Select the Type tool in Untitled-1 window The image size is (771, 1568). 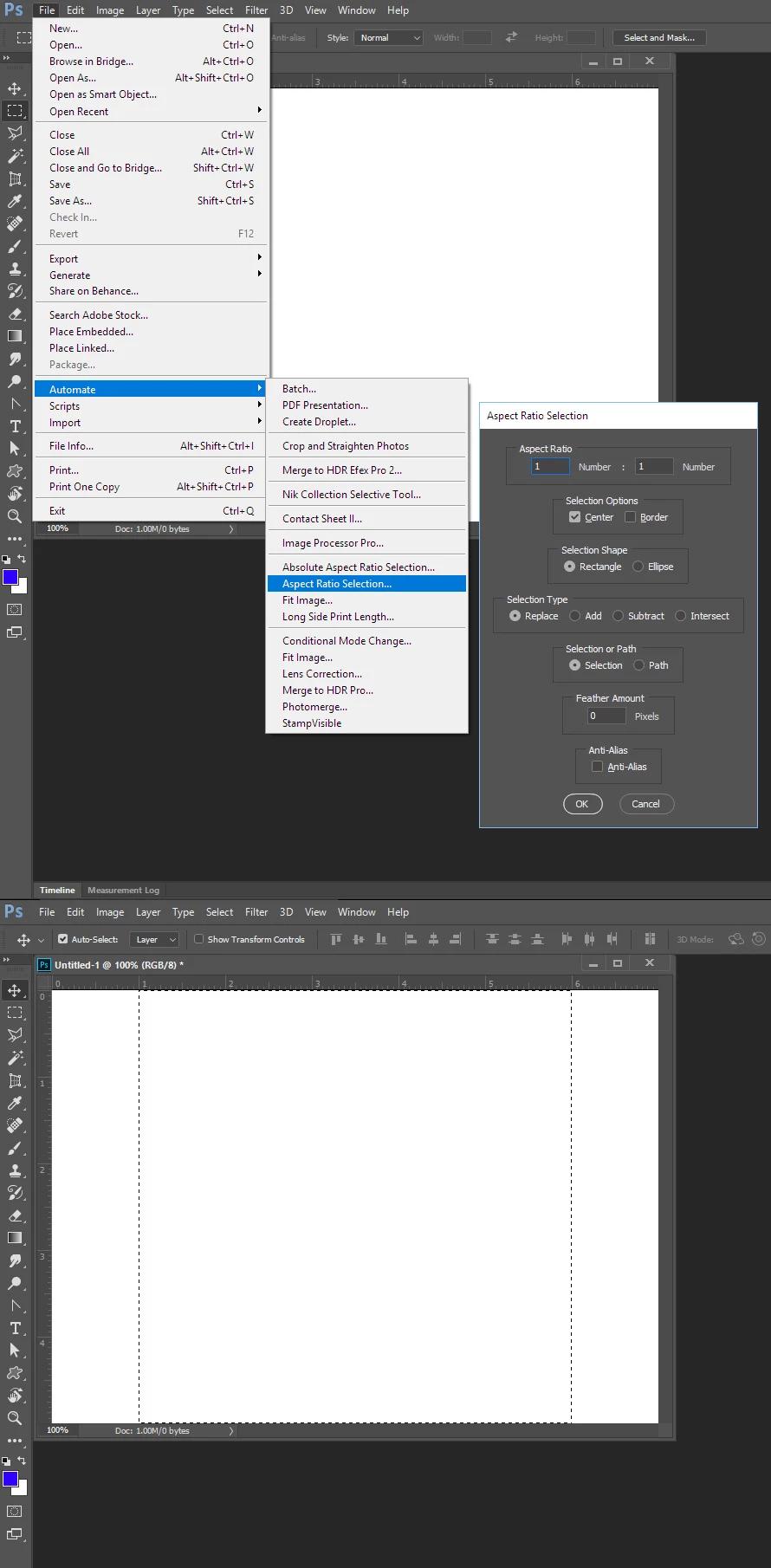[x=15, y=1328]
